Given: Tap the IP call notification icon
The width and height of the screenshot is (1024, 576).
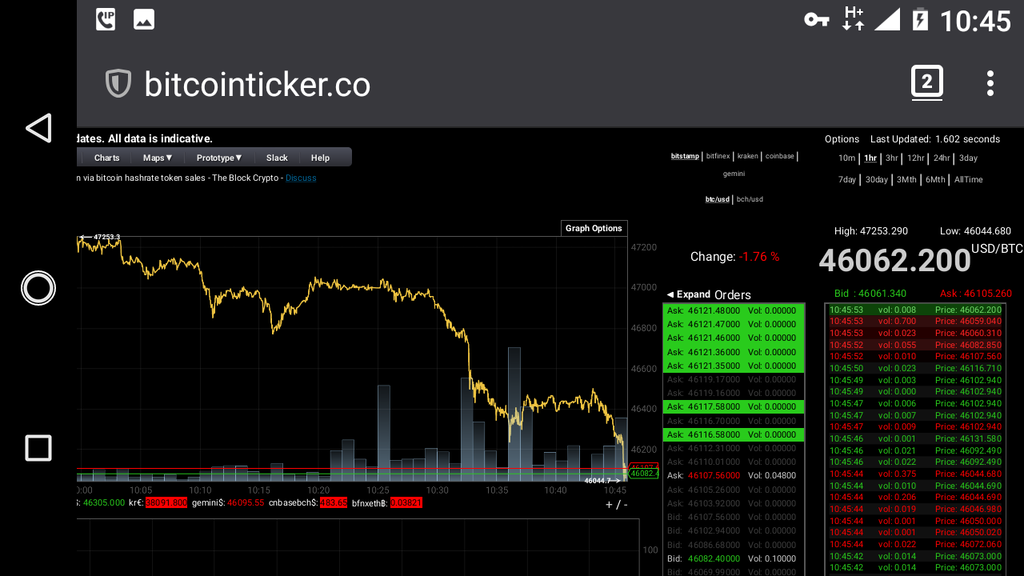Looking at the screenshot, I should (x=105, y=20).
